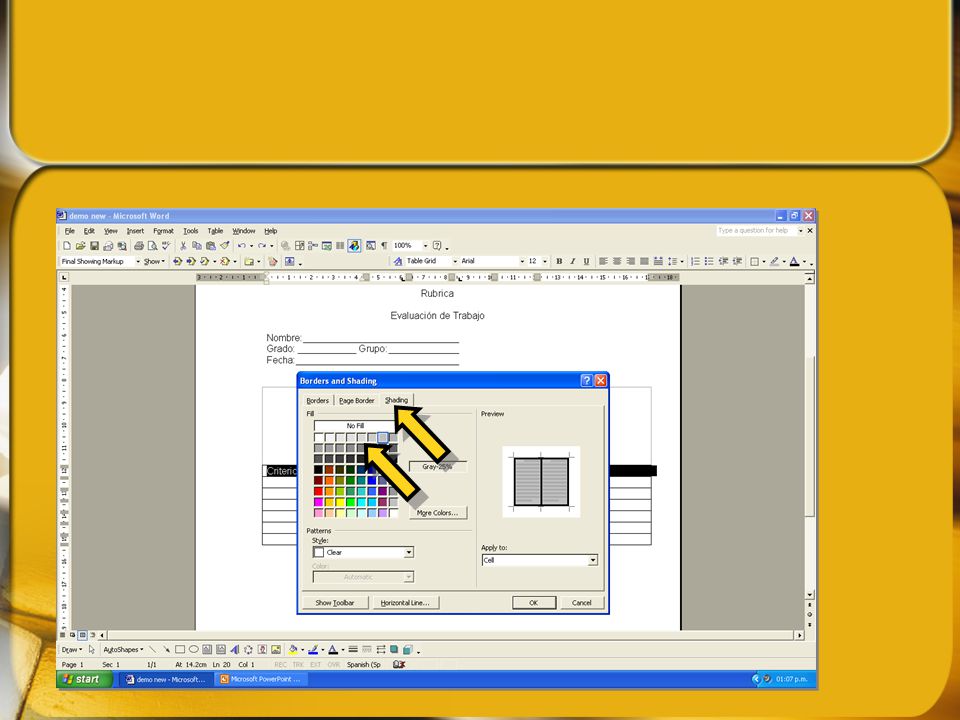Click the New Blank Document icon
The image size is (960, 720).
point(67,246)
